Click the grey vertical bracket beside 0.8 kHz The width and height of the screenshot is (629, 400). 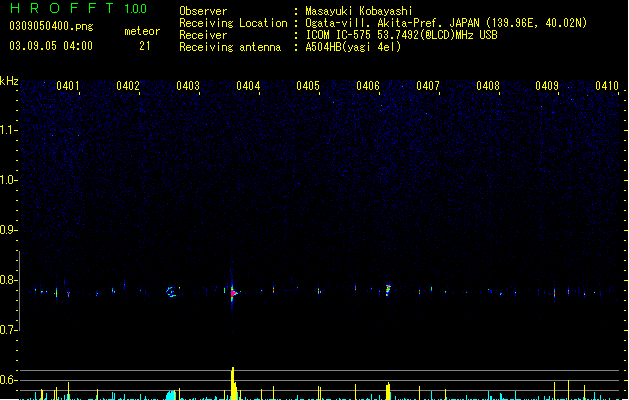(19, 291)
